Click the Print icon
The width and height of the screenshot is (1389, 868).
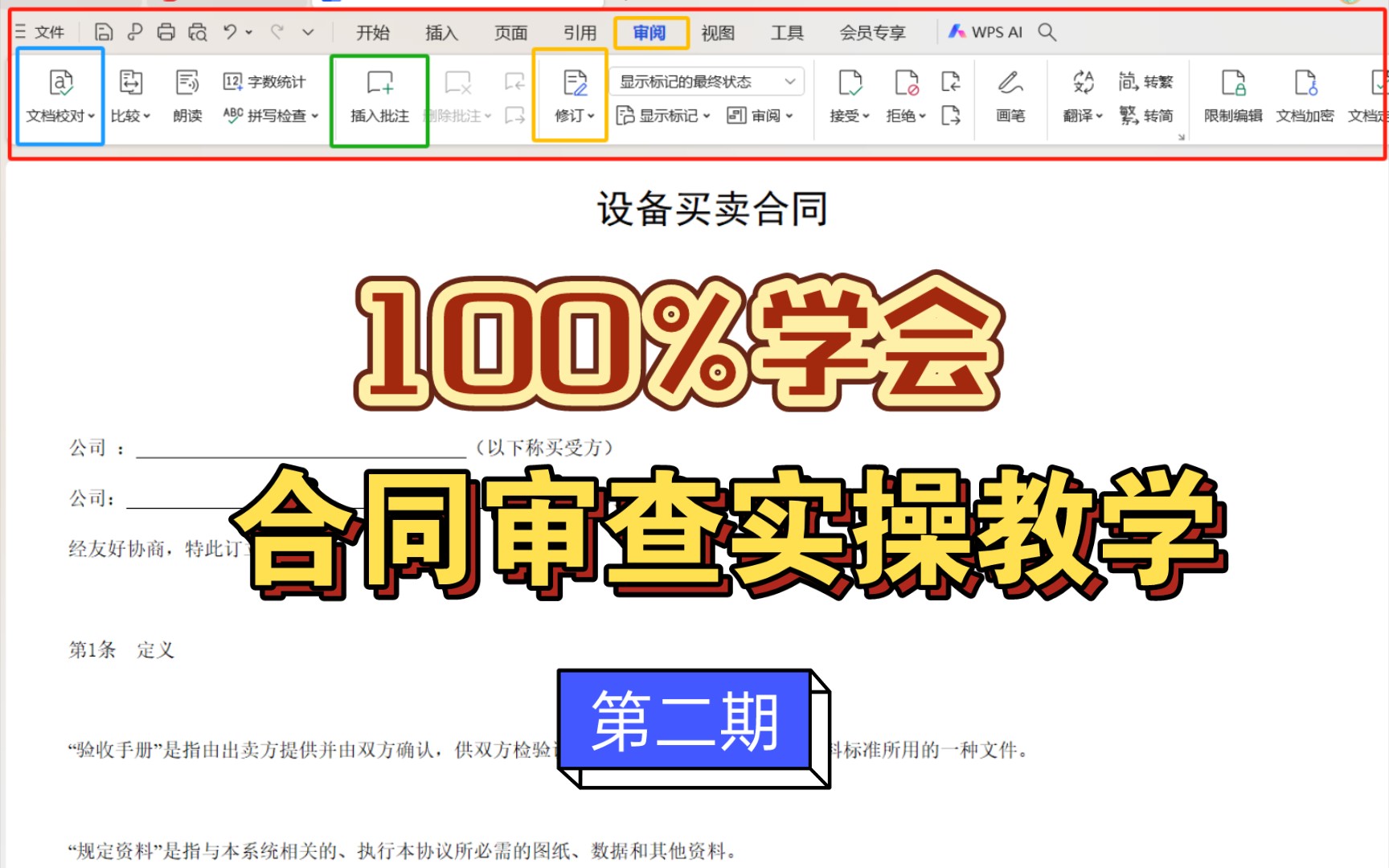[x=166, y=32]
